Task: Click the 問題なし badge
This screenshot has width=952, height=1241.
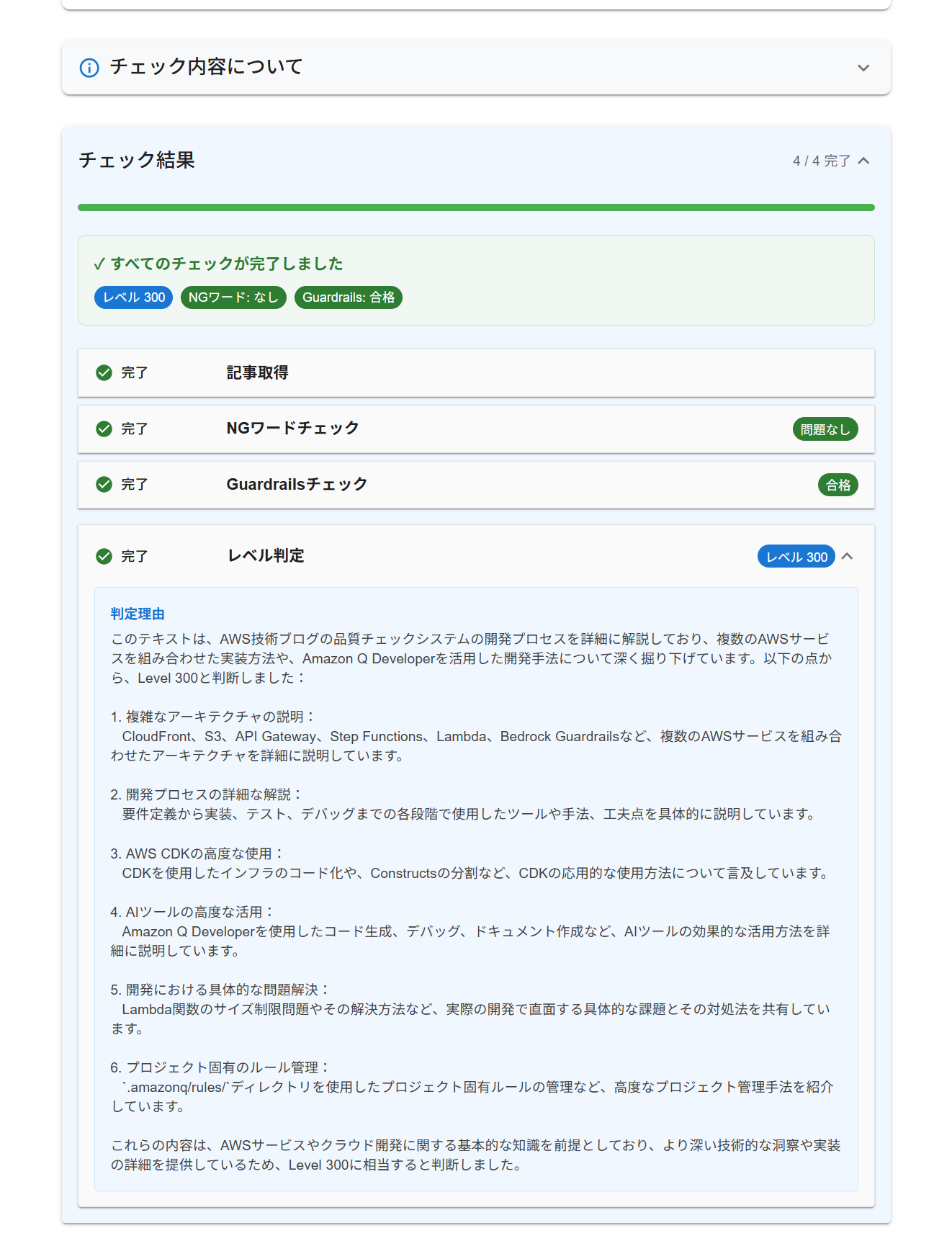Action: 825,429
